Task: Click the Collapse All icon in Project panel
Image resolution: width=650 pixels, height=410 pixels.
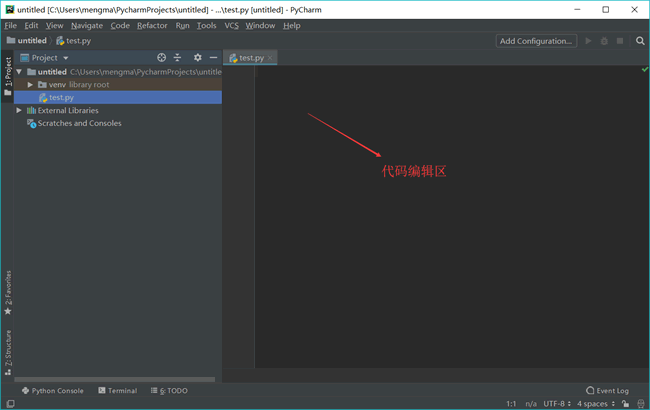Action: point(177,58)
